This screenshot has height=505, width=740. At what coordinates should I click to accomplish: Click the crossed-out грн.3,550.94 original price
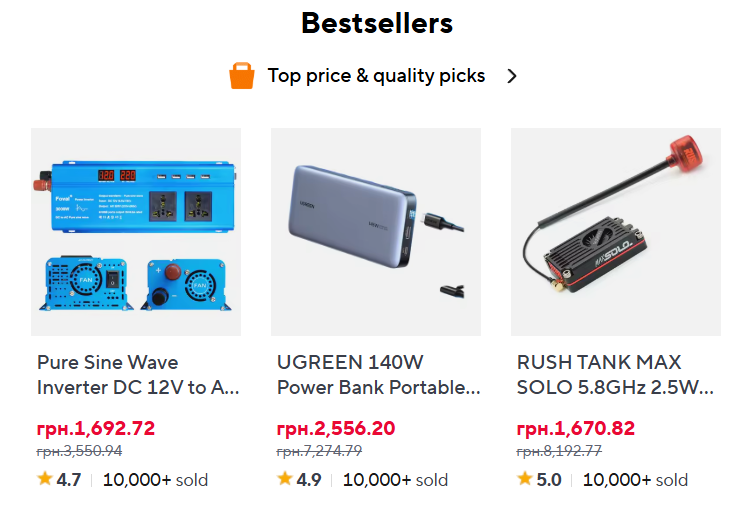coord(80,451)
